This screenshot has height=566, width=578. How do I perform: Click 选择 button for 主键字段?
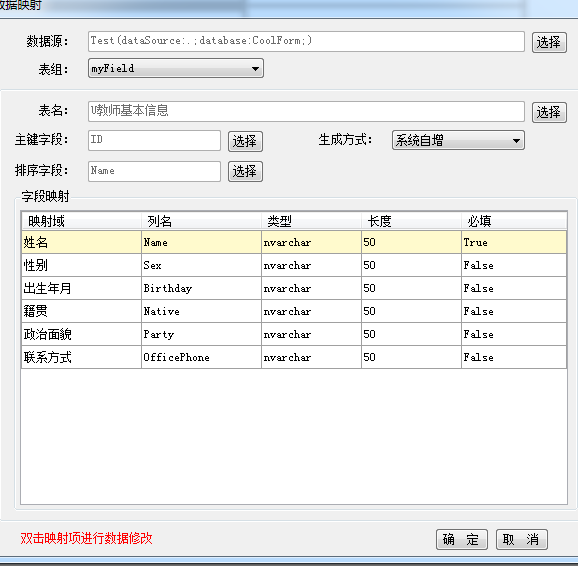point(245,141)
